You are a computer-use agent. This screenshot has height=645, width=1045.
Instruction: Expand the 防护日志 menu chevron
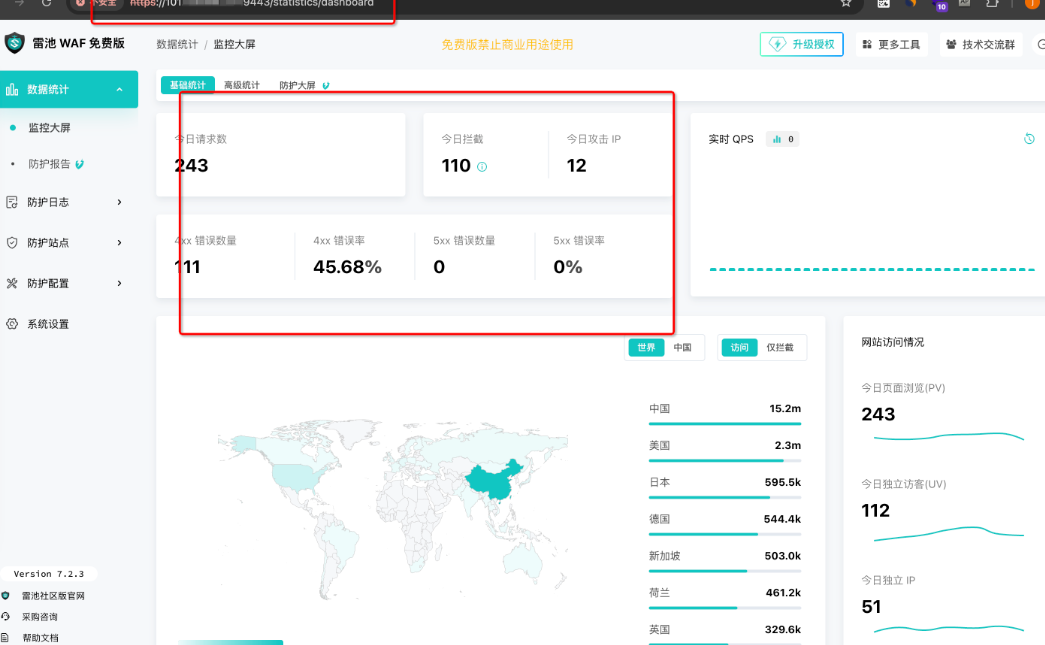point(119,202)
